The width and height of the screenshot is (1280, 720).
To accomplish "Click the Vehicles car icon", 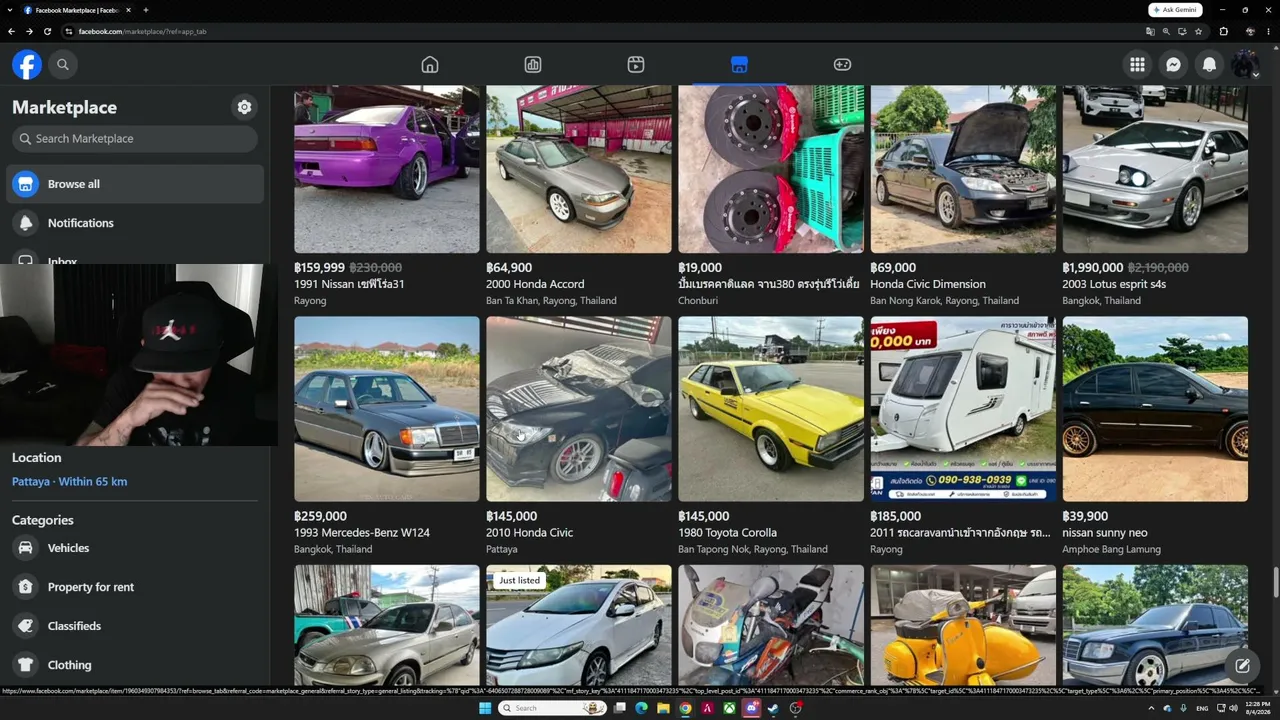I will [x=26, y=548].
